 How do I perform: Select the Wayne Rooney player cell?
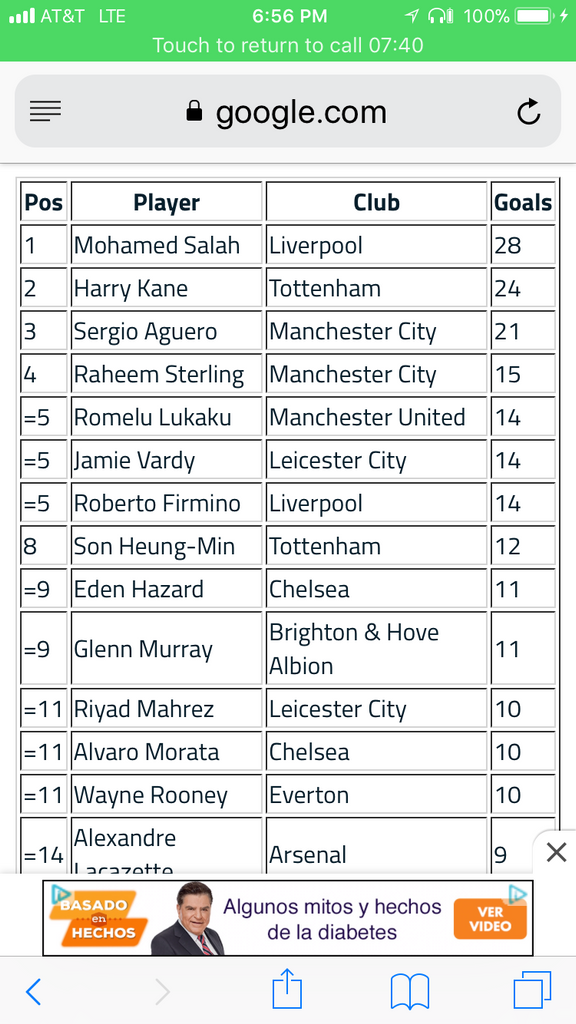click(x=166, y=795)
